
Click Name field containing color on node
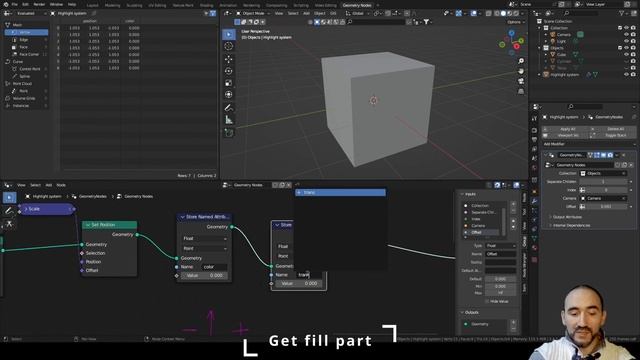(215, 267)
